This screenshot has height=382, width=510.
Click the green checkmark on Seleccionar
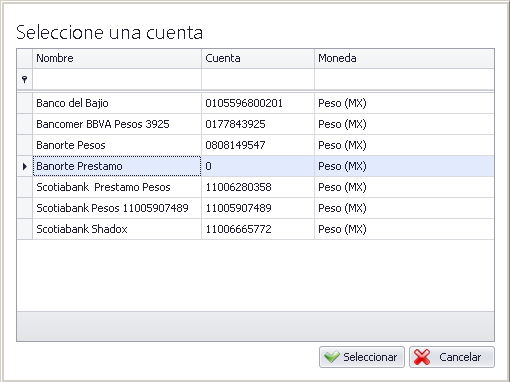tap(332, 357)
